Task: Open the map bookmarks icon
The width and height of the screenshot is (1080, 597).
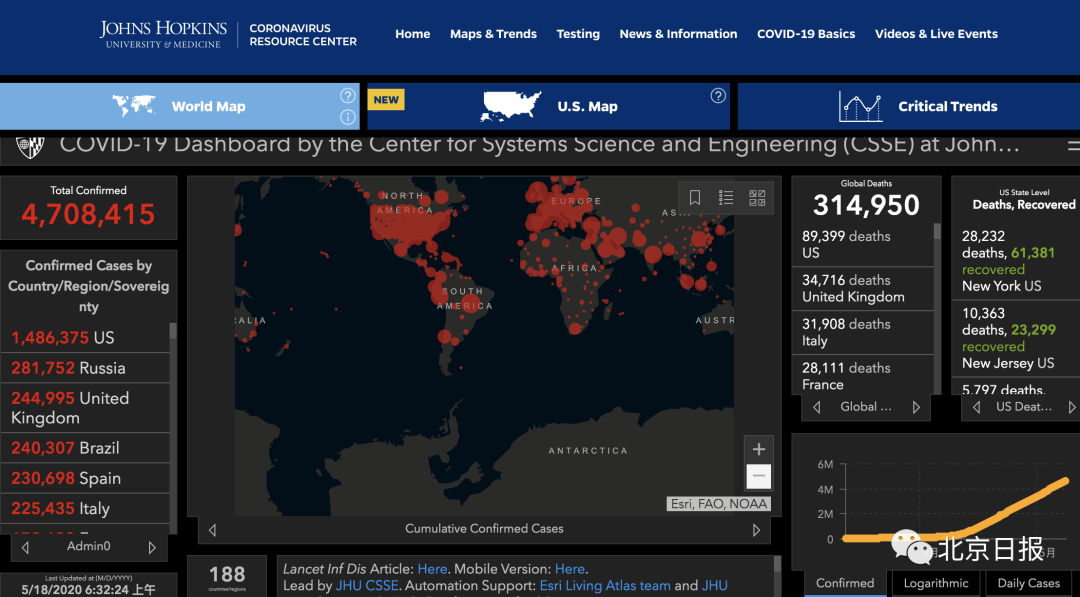Action: 695,198
